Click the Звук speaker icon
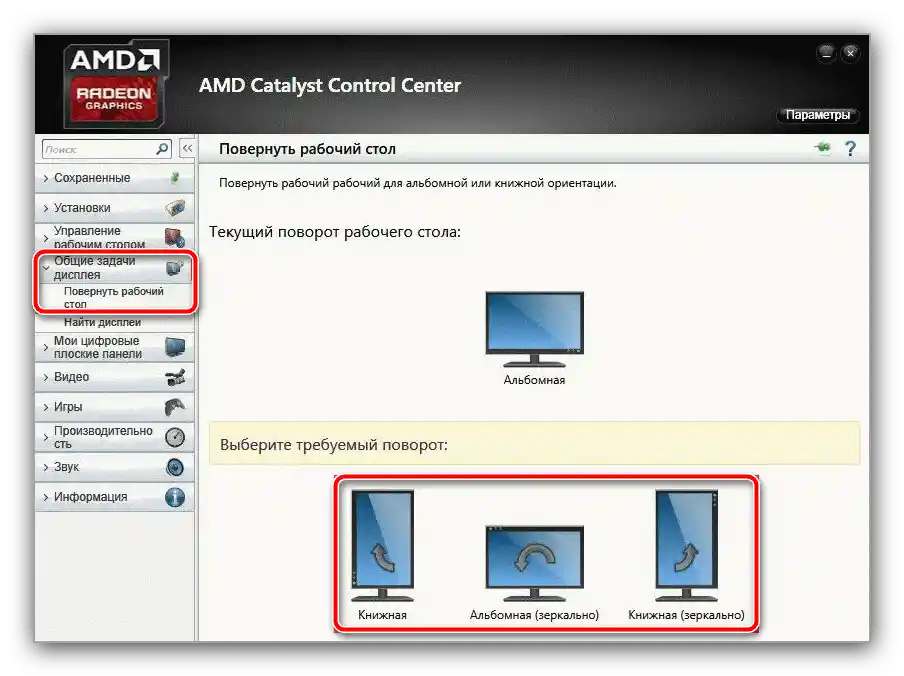The image size is (904, 676). click(175, 467)
